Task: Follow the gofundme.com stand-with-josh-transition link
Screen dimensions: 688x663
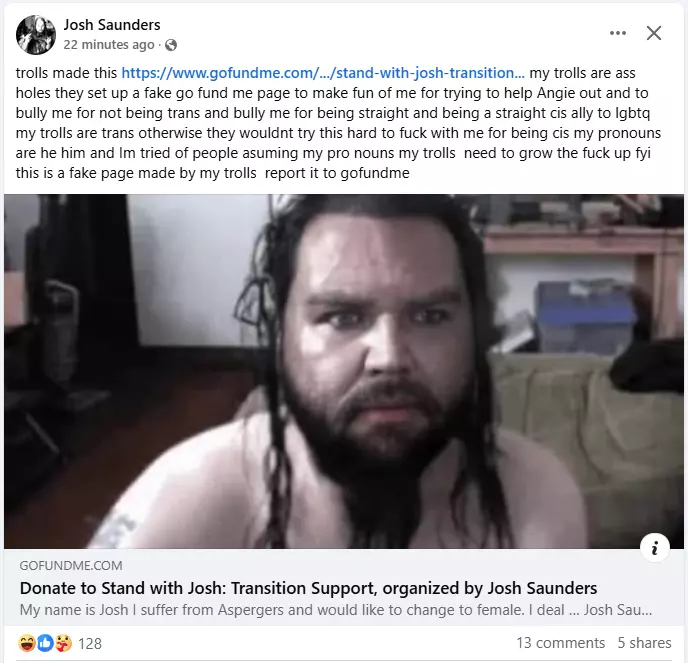Action: (x=322, y=73)
